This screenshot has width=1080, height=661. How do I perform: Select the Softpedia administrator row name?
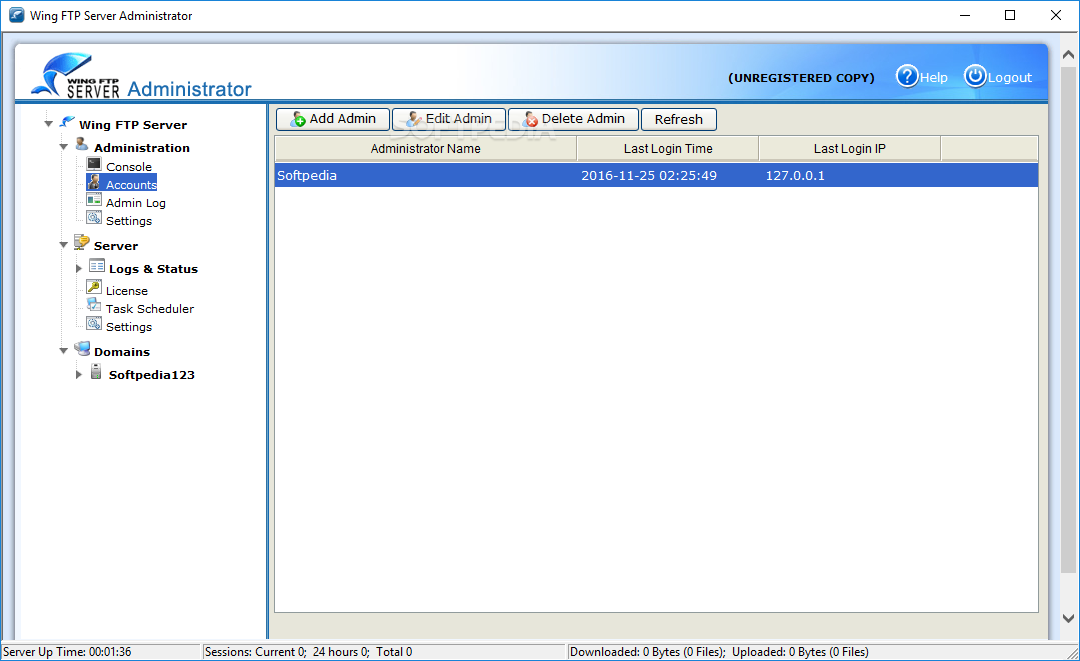point(307,176)
